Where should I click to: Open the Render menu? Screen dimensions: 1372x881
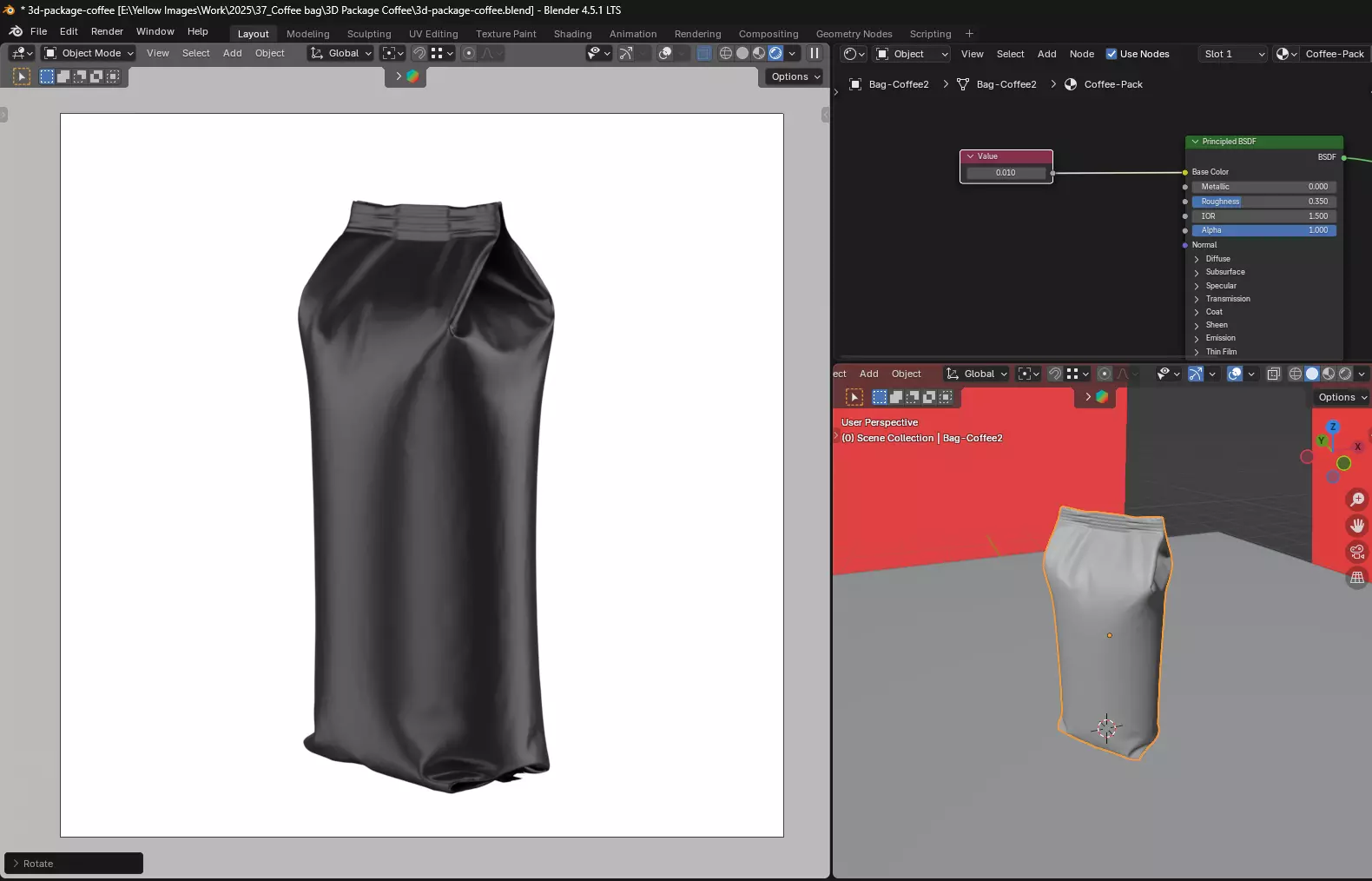pyautogui.click(x=107, y=31)
